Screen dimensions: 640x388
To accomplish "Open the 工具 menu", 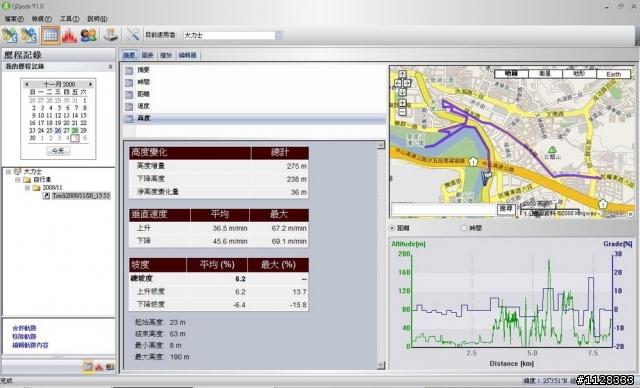I will [69, 19].
